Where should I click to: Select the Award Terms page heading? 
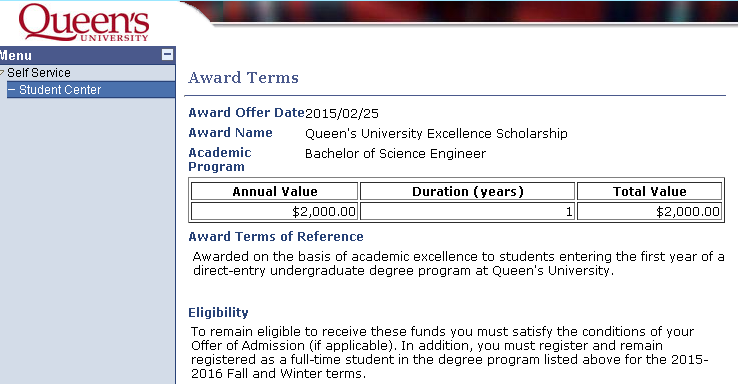(x=243, y=78)
